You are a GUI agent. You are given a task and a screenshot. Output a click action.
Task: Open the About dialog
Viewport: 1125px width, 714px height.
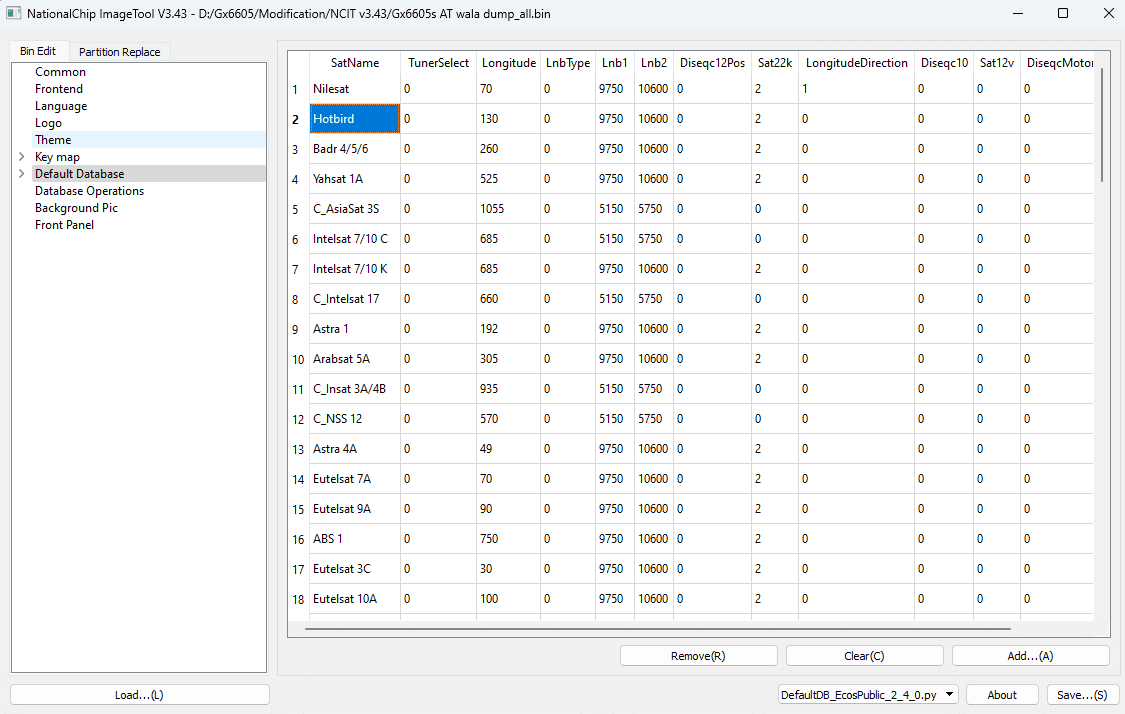click(x=1001, y=694)
